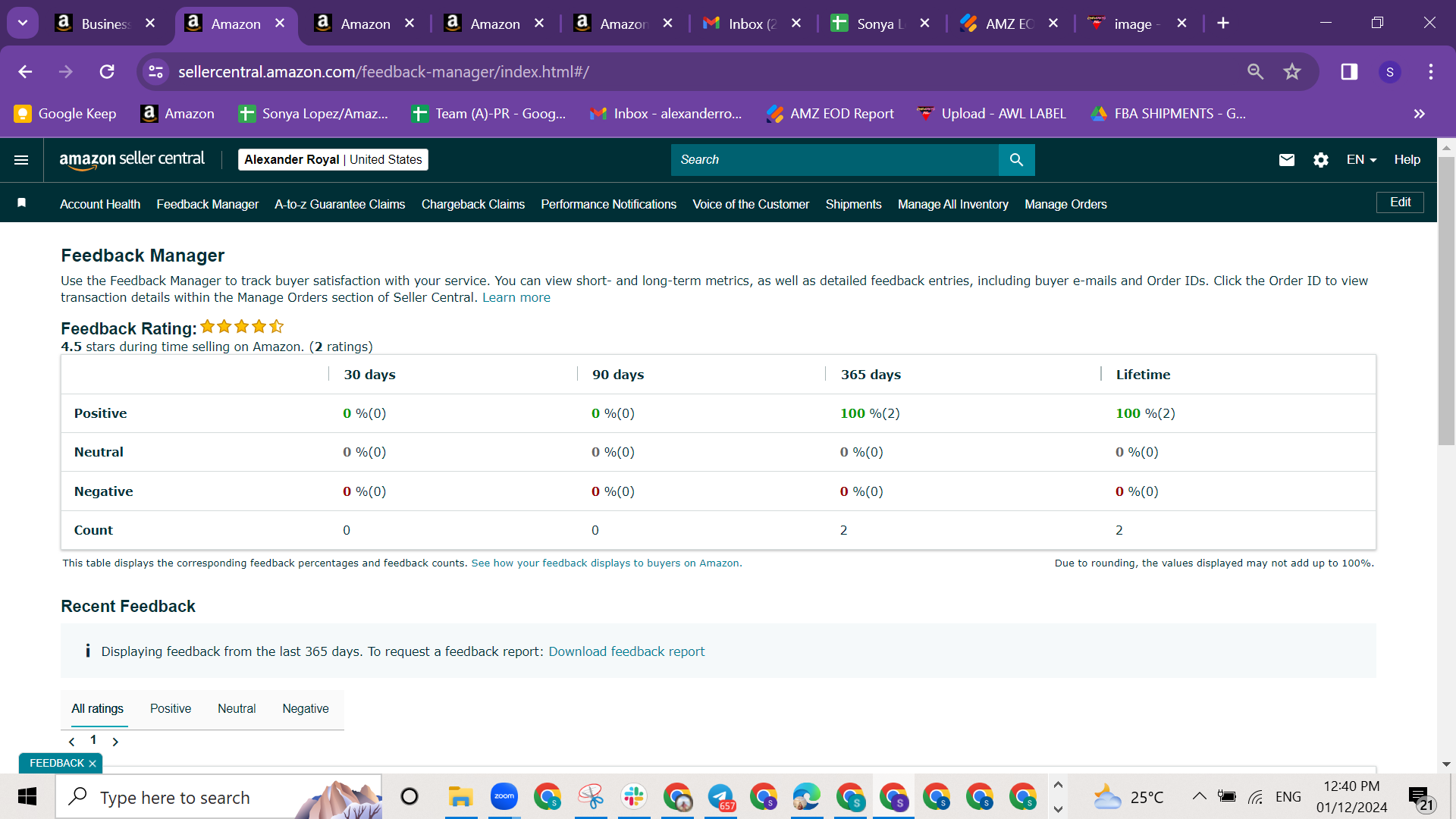This screenshot has height=819, width=1456.
Task: Click the 365 days Positive 100 %(2) value
Action: pos(870,413)
